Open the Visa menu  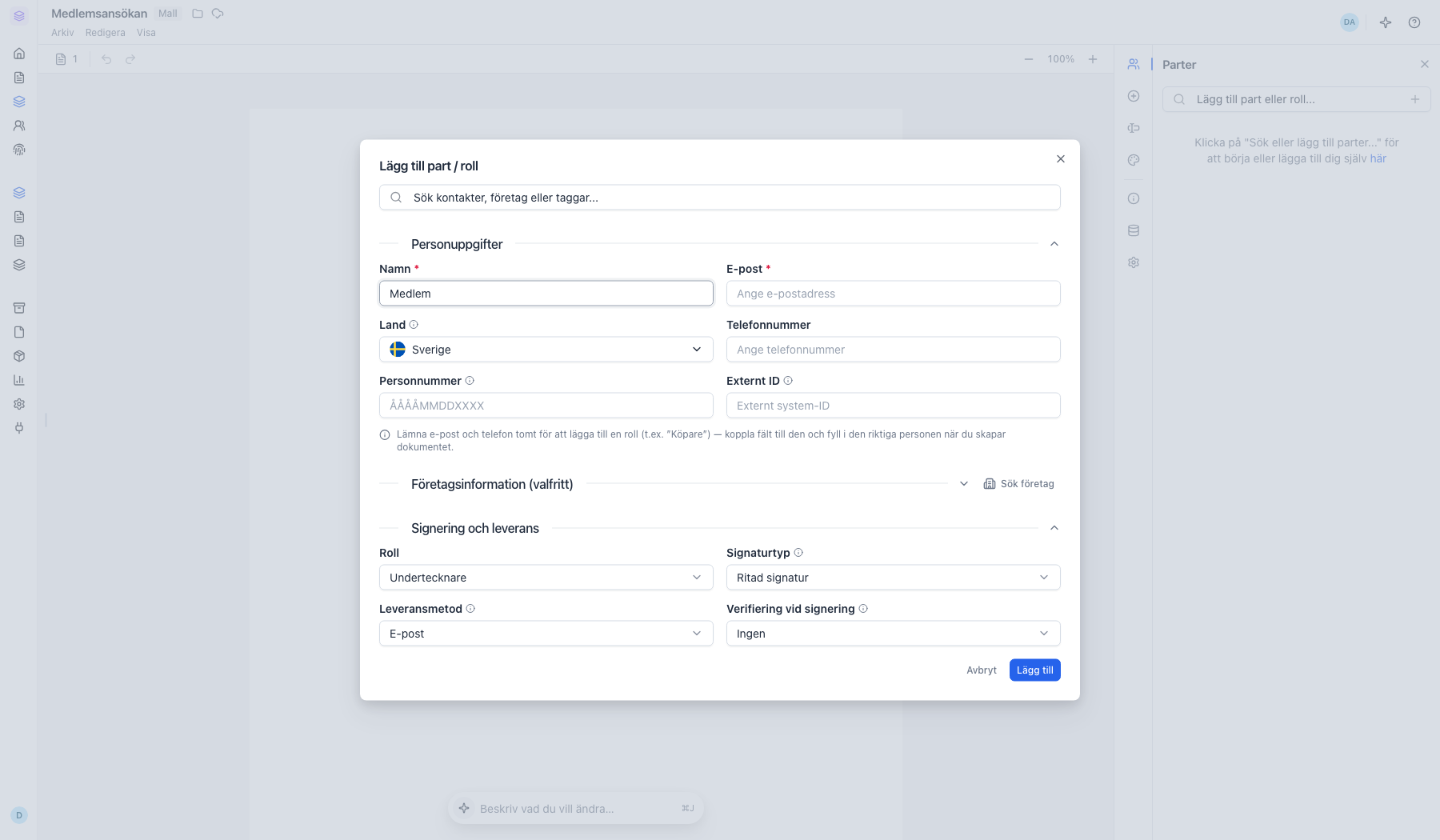[x=146, y=33]
